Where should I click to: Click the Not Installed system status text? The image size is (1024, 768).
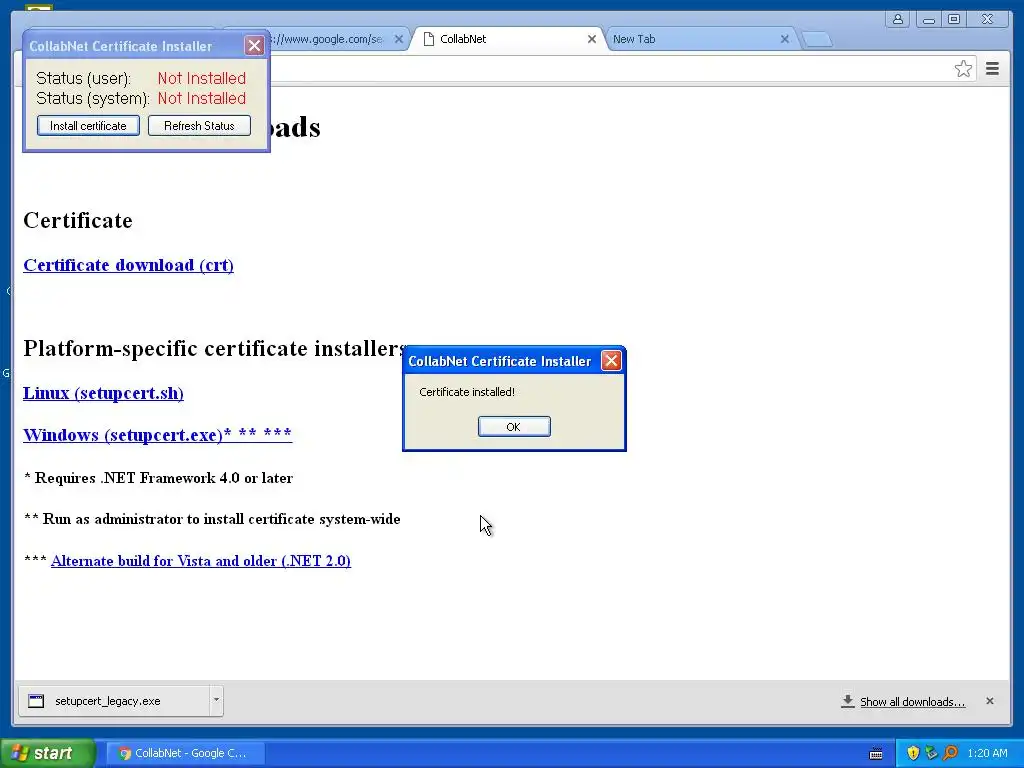point(202,99)
